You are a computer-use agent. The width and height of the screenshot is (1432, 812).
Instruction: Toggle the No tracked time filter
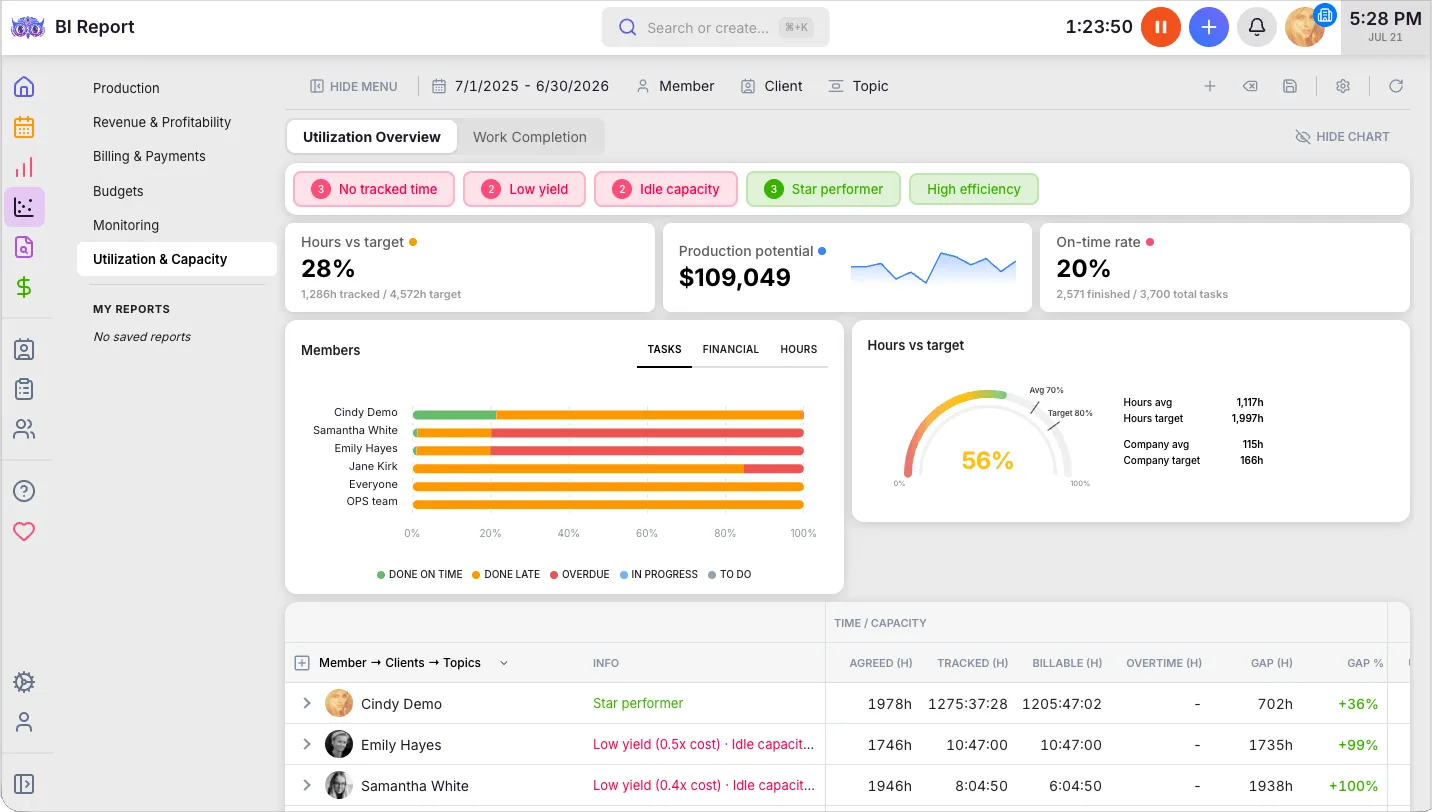tap(373, 189)
